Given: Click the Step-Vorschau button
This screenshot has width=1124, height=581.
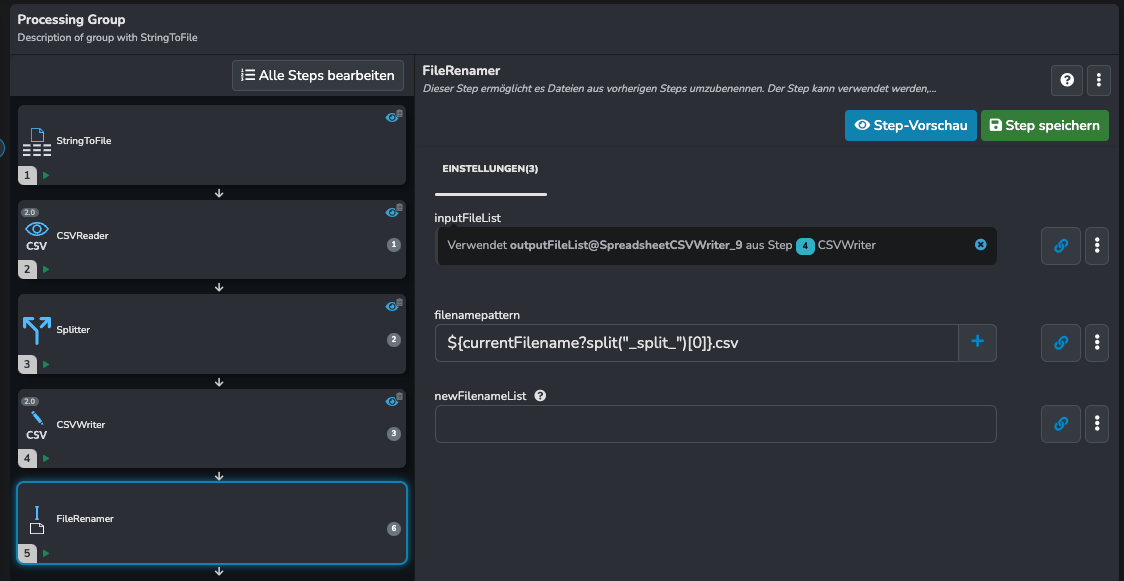Looking at the screenshot, I should pos(910,125).
